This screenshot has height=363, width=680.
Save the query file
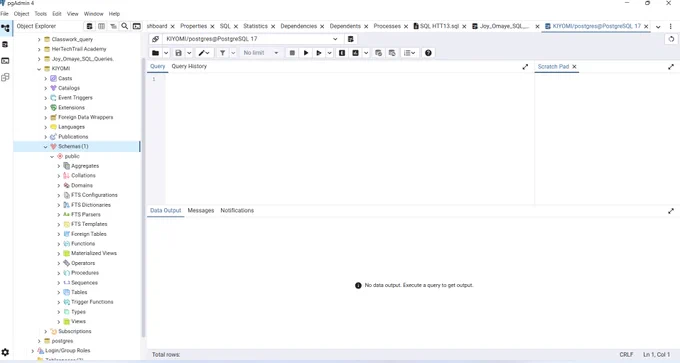(178, 53)
